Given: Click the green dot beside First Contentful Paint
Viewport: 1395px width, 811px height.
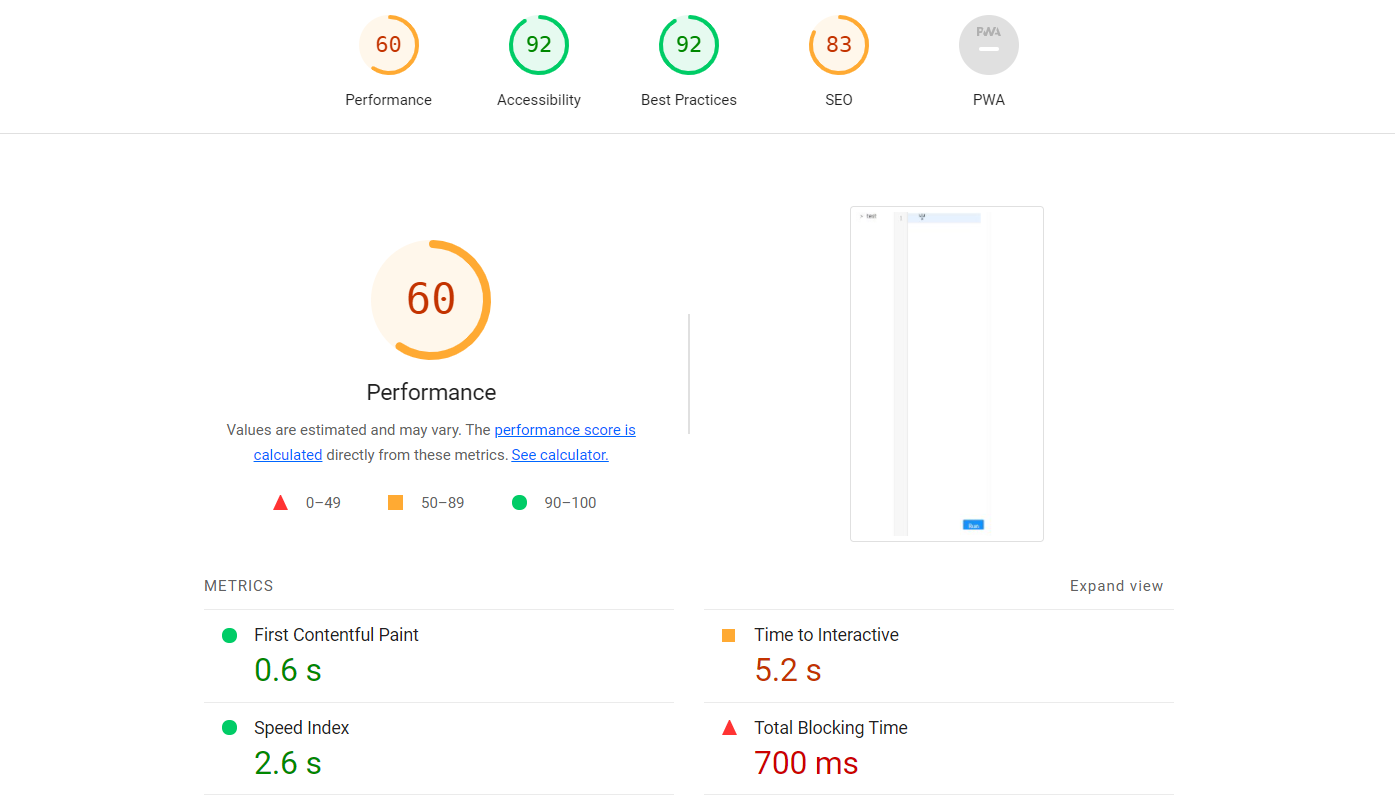Looking at the screenshot, I should [x=229, y=635].
